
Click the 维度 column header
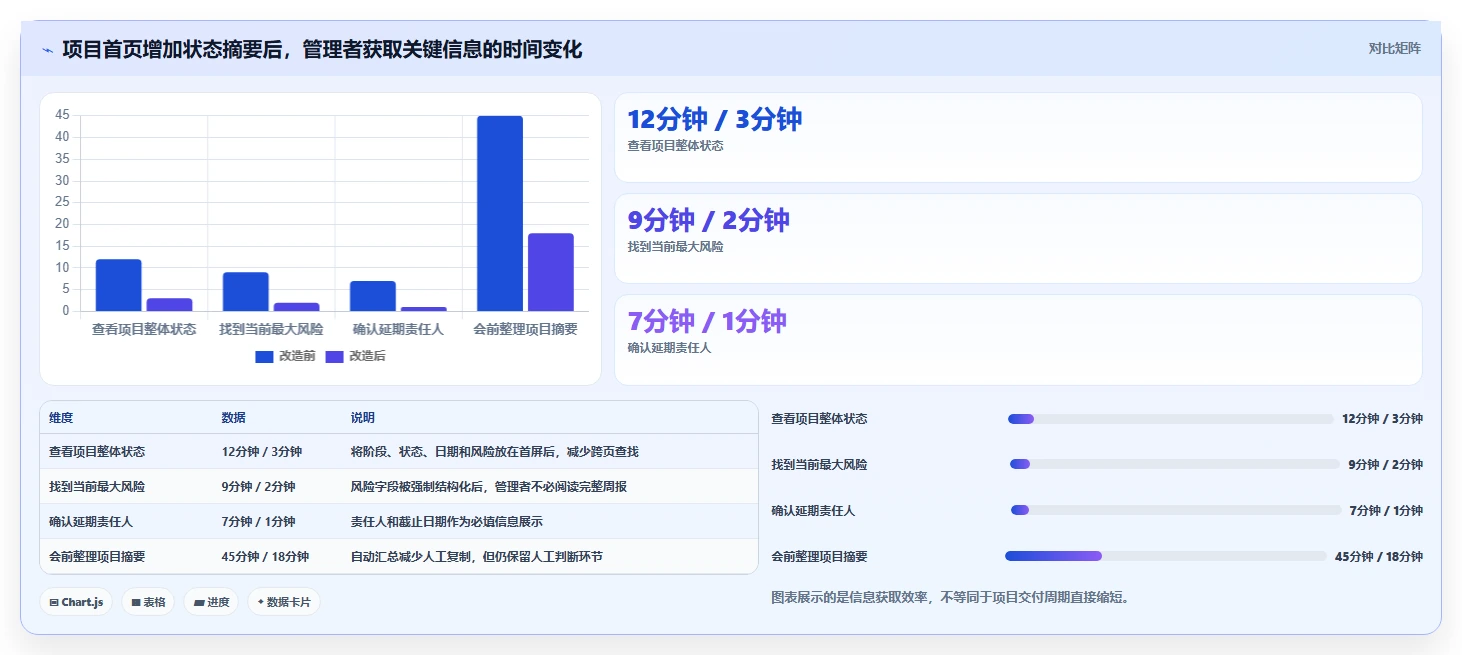[x=61, y=418]
